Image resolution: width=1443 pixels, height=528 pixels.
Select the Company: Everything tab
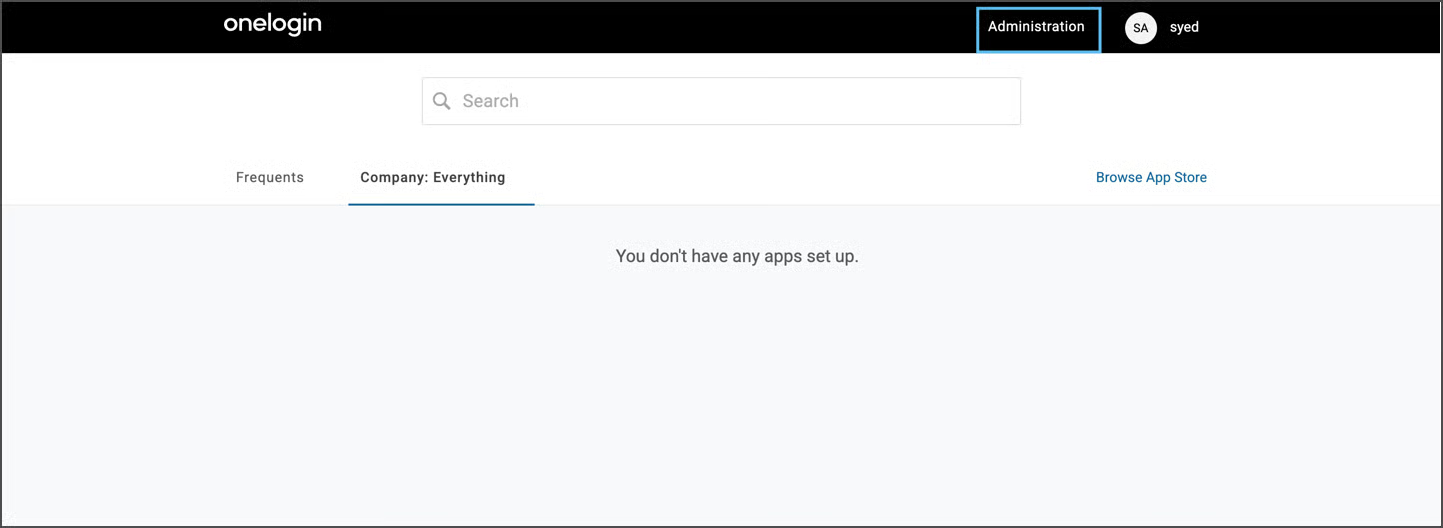pyautogui.click(x=433, y=178)
